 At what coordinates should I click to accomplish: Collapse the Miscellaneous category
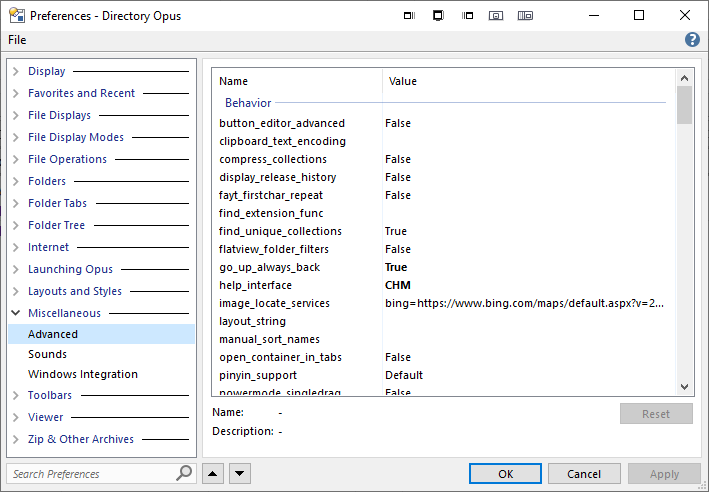pyautogui.click(x=16, y=313)
